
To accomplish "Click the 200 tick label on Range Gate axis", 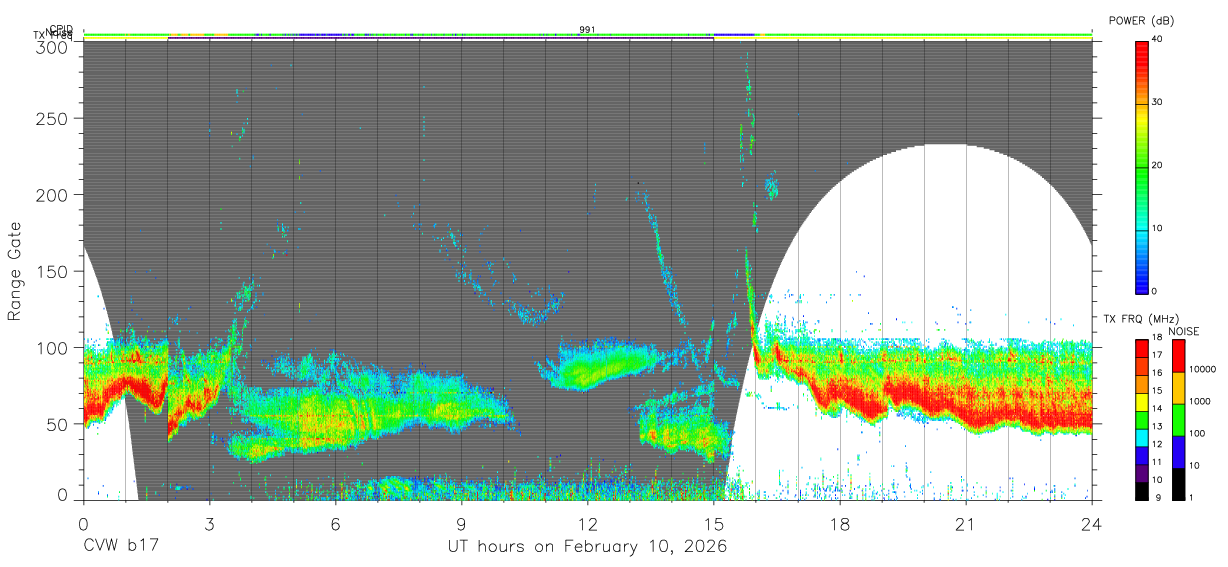I will click(x=51, y=195).
